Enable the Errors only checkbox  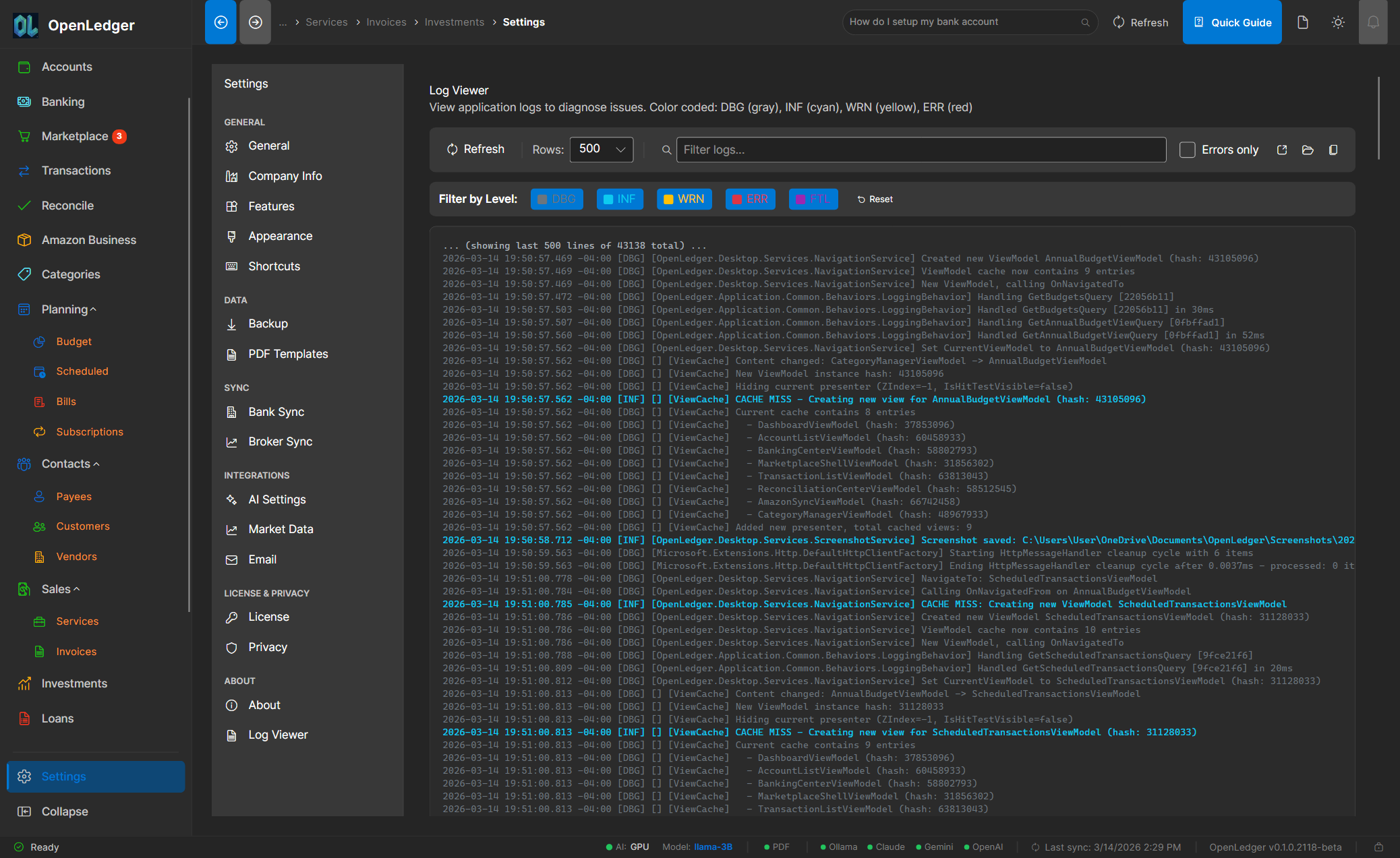[x=1187, y=150]
